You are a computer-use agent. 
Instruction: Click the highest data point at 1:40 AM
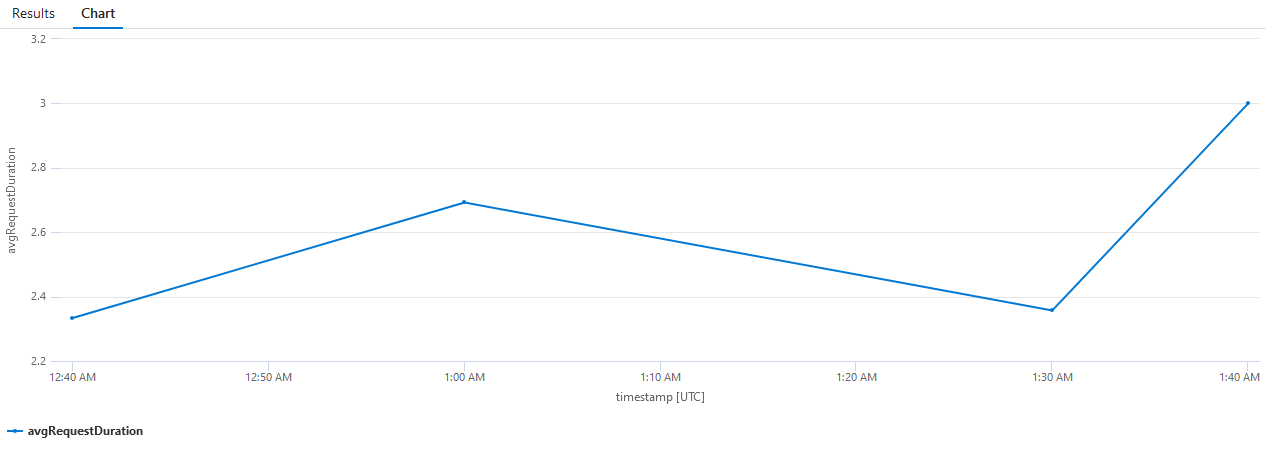(x=1248, y=103)
